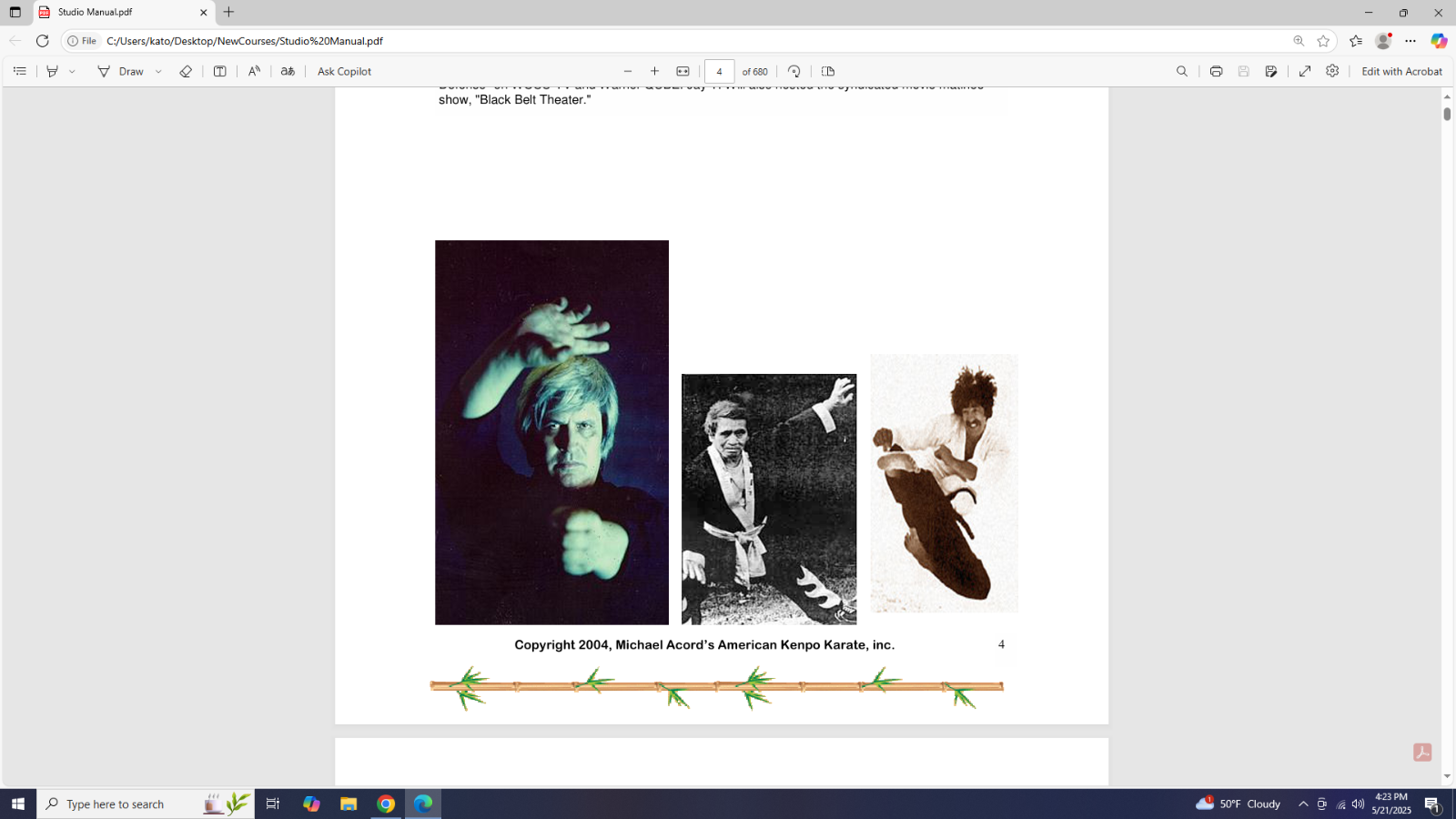1456x819 pixels.
Task: Click the 'of 680' page count text
Action: [754, 71]
